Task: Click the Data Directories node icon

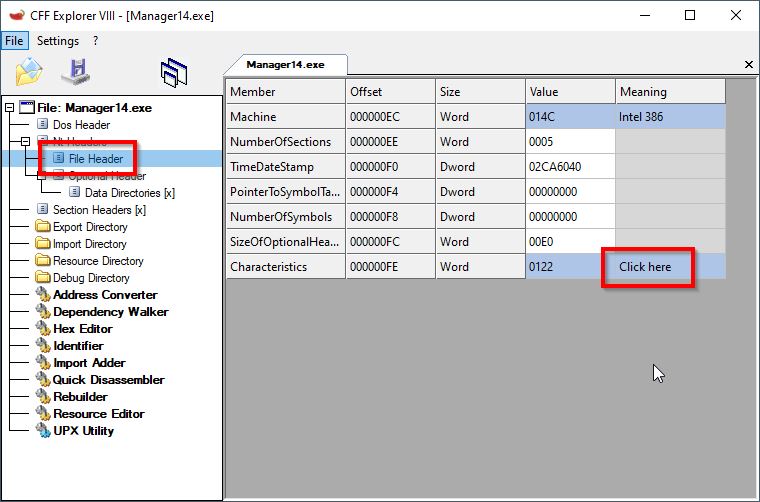Action: pos(75,192)
